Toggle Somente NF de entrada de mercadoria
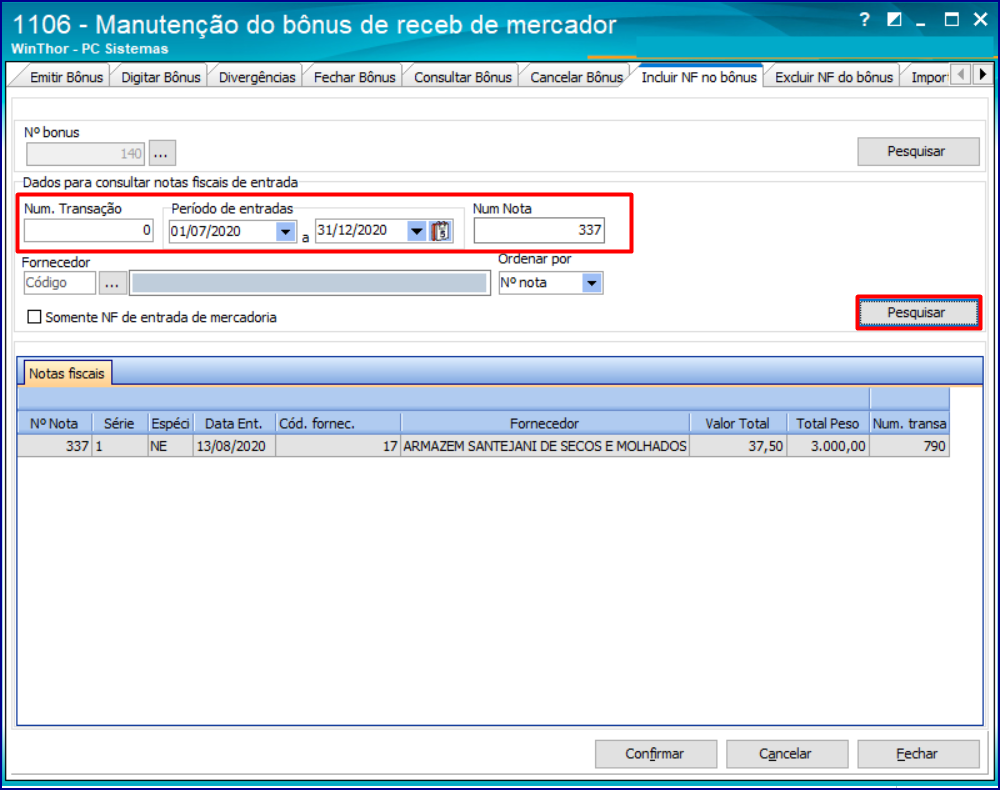This screenshot has width=1000, height=790. click(x=34, y=317)
